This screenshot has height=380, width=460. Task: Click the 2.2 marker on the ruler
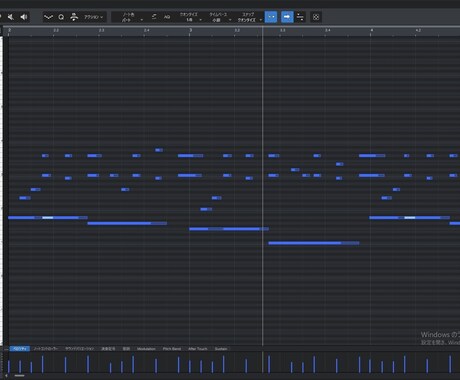56,30
